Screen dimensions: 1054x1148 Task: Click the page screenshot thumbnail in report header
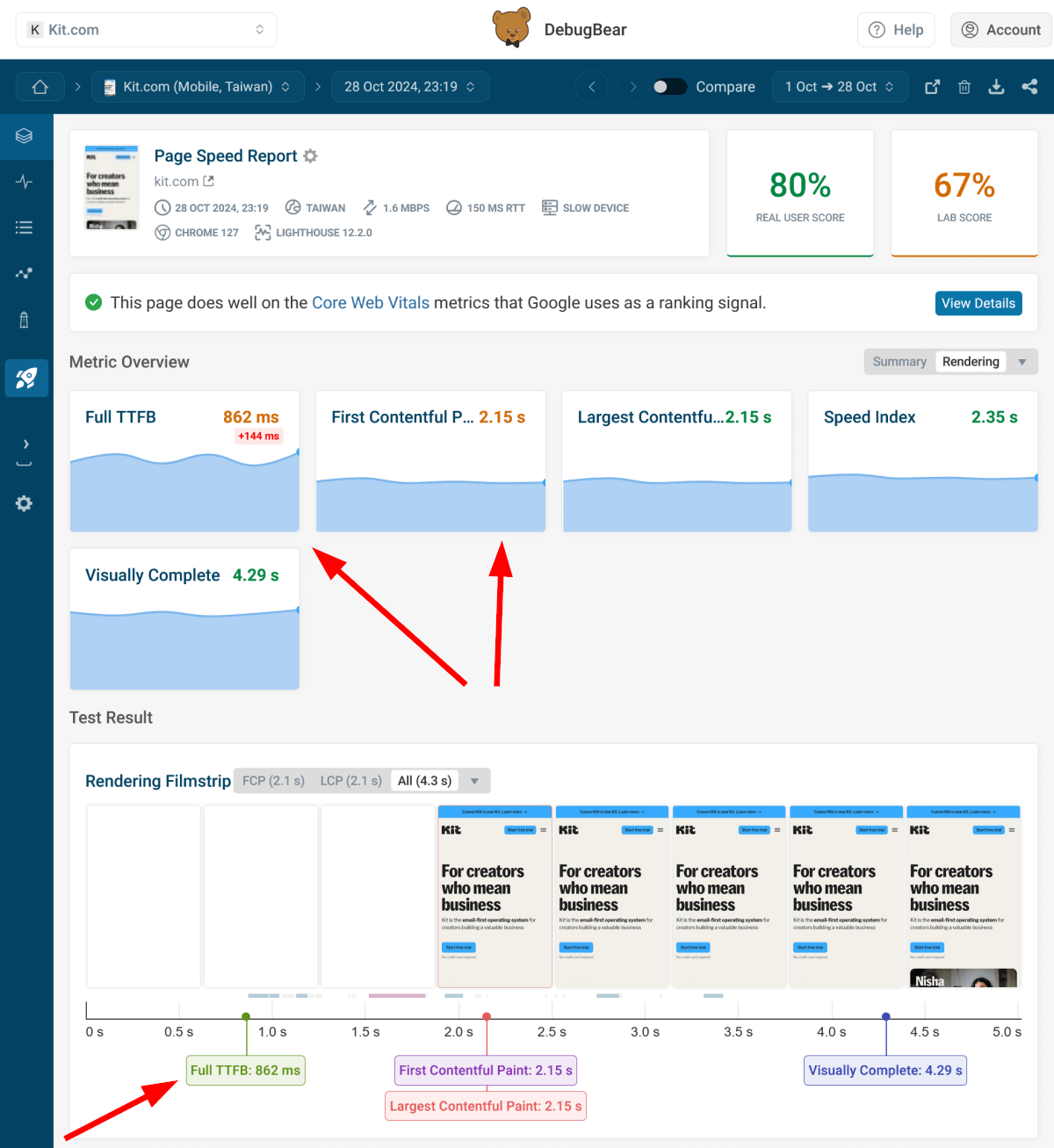tap(112, 188)
